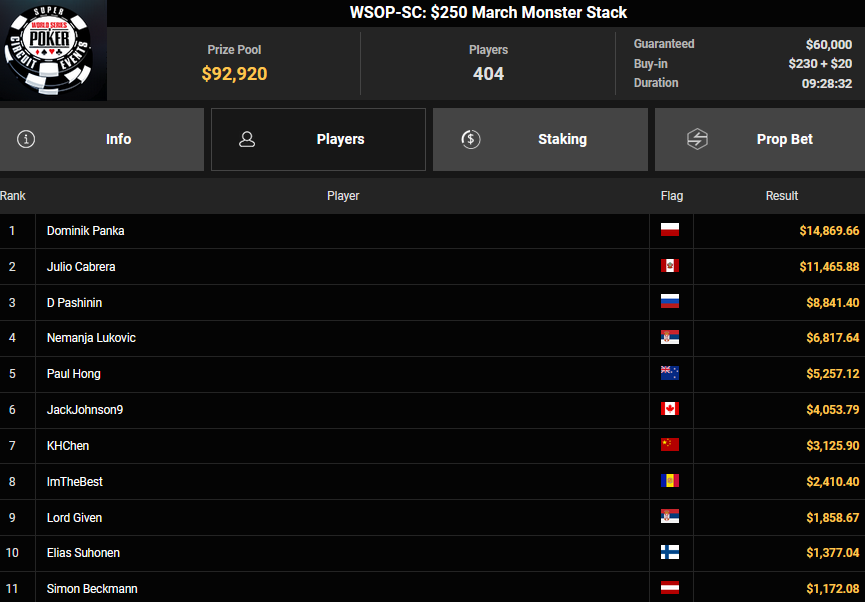Sort by the Rank column header
The image size is (865, 602).
[13, 196]
